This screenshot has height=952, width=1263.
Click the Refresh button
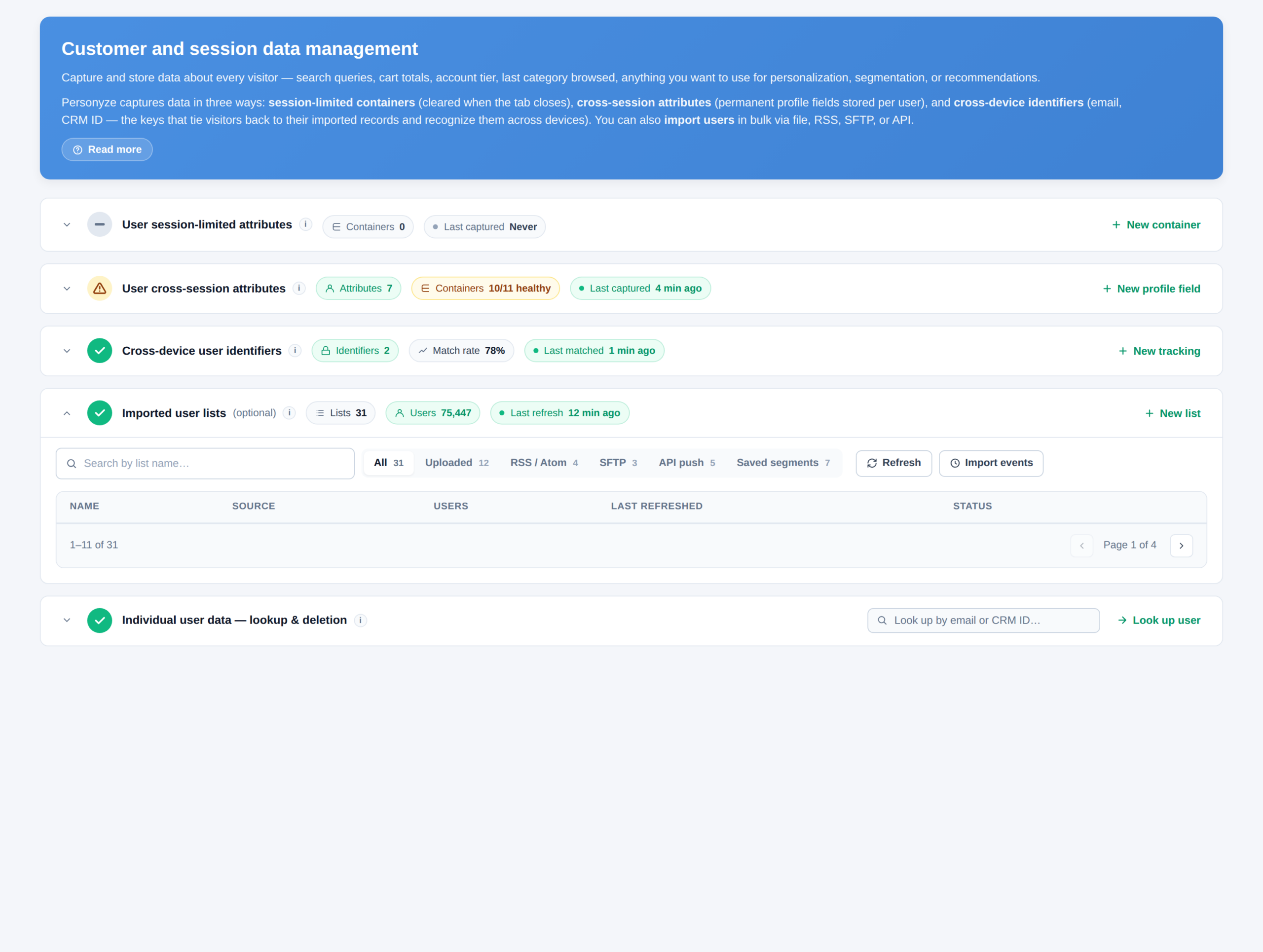[x=893, y=463]
